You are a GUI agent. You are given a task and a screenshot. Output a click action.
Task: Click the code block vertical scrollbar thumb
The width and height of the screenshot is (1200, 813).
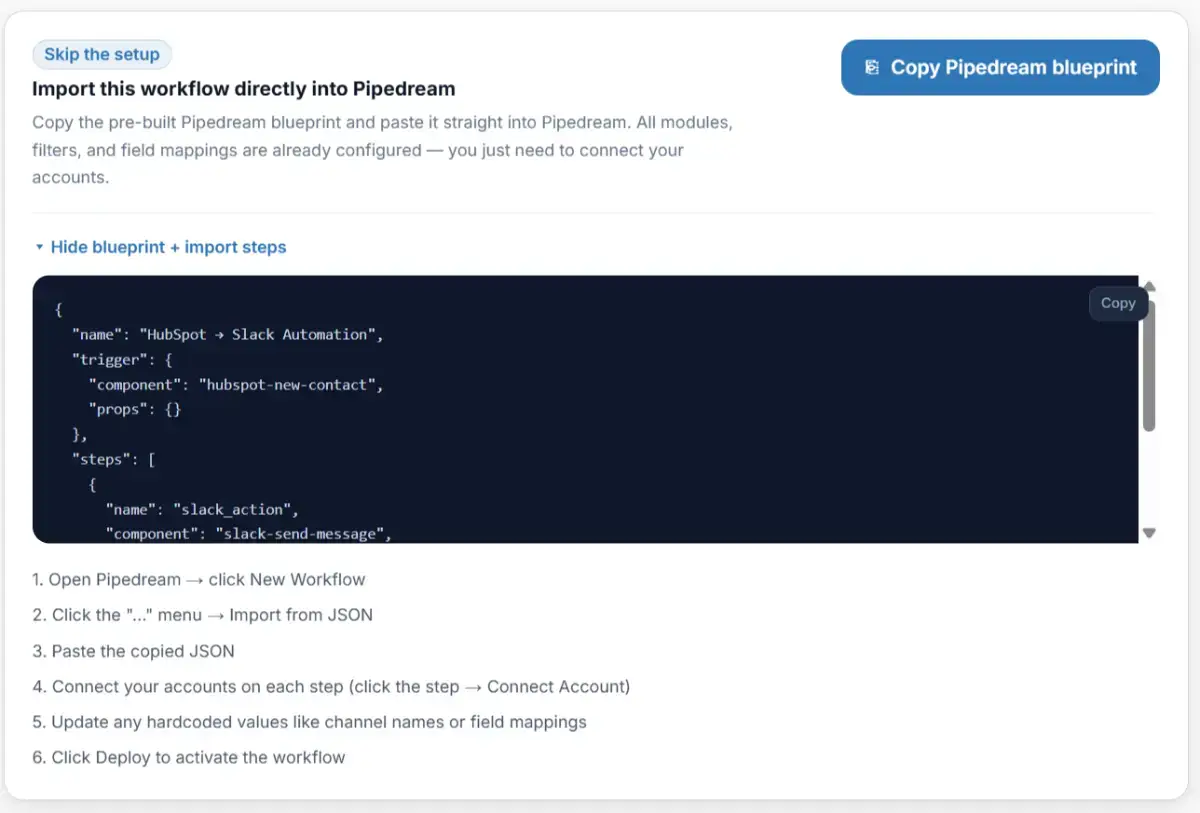pos(1149,365)
